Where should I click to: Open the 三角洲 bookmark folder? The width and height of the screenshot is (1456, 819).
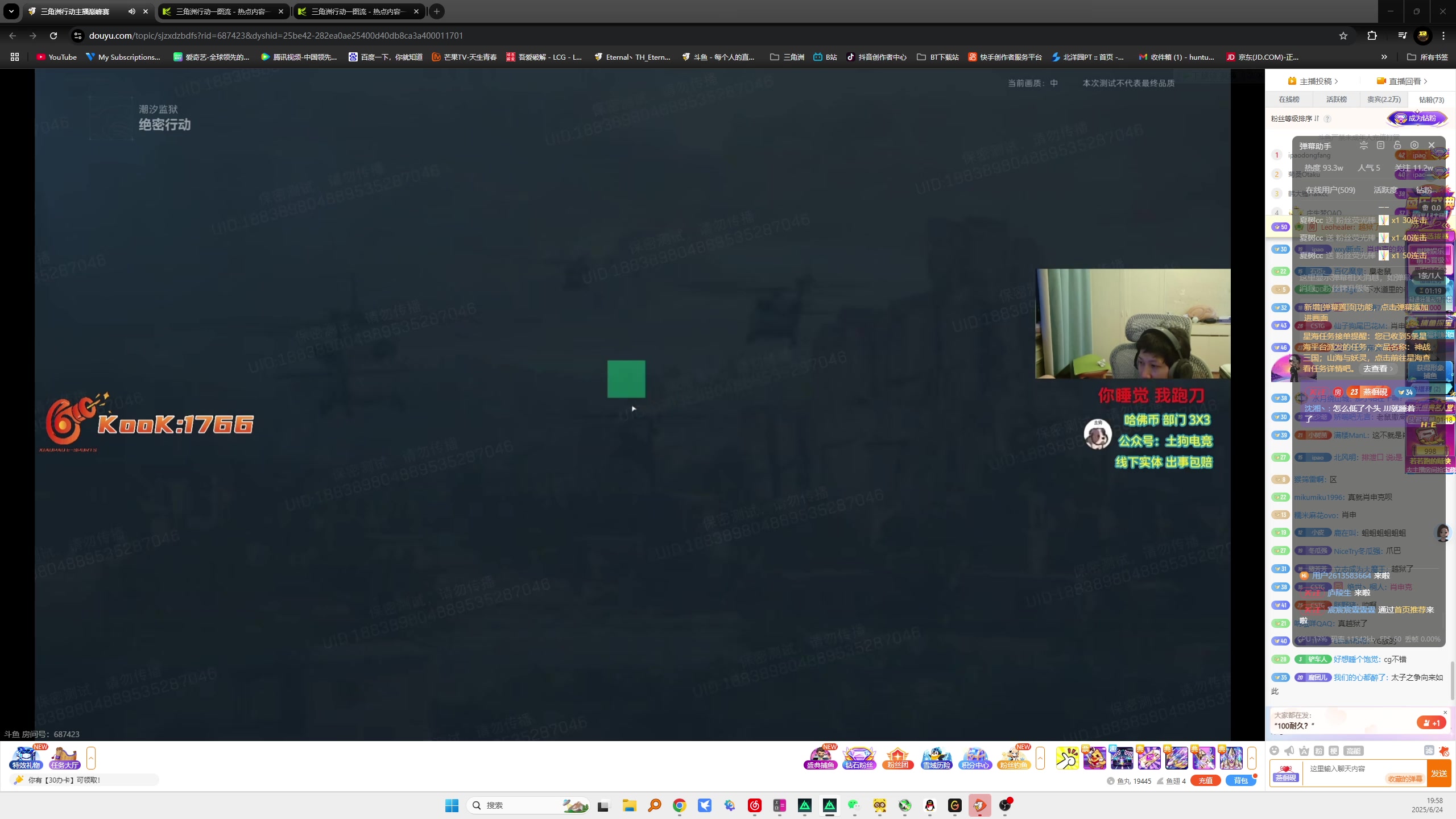(787, 57)
